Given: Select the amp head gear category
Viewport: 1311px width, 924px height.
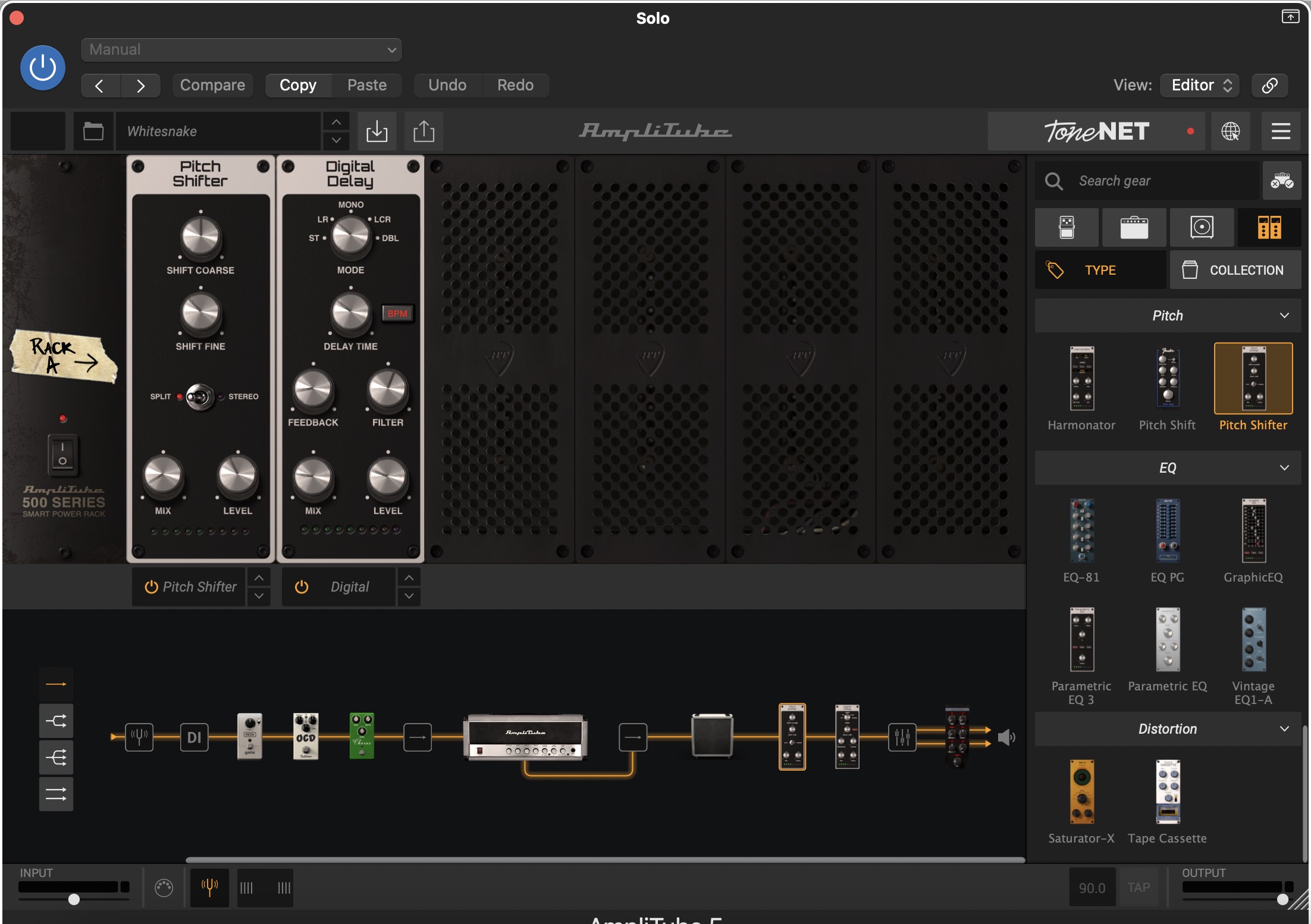Looking at the screenshot, I should [1134, 227].
